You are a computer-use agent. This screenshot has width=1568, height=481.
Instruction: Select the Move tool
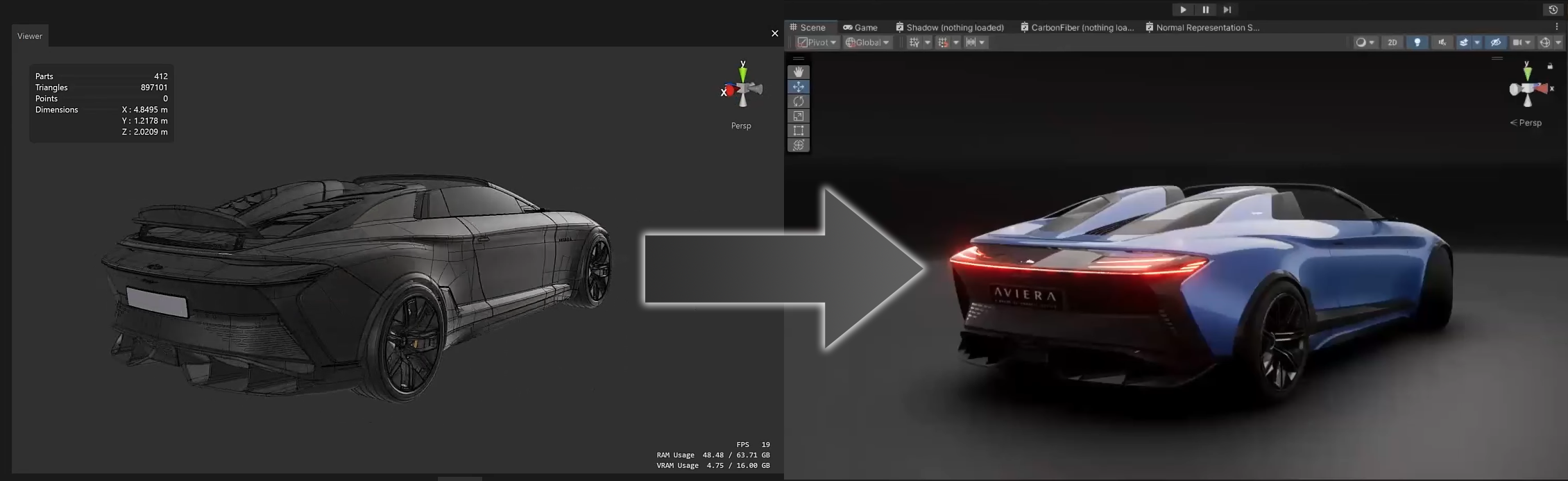[799, 87]
